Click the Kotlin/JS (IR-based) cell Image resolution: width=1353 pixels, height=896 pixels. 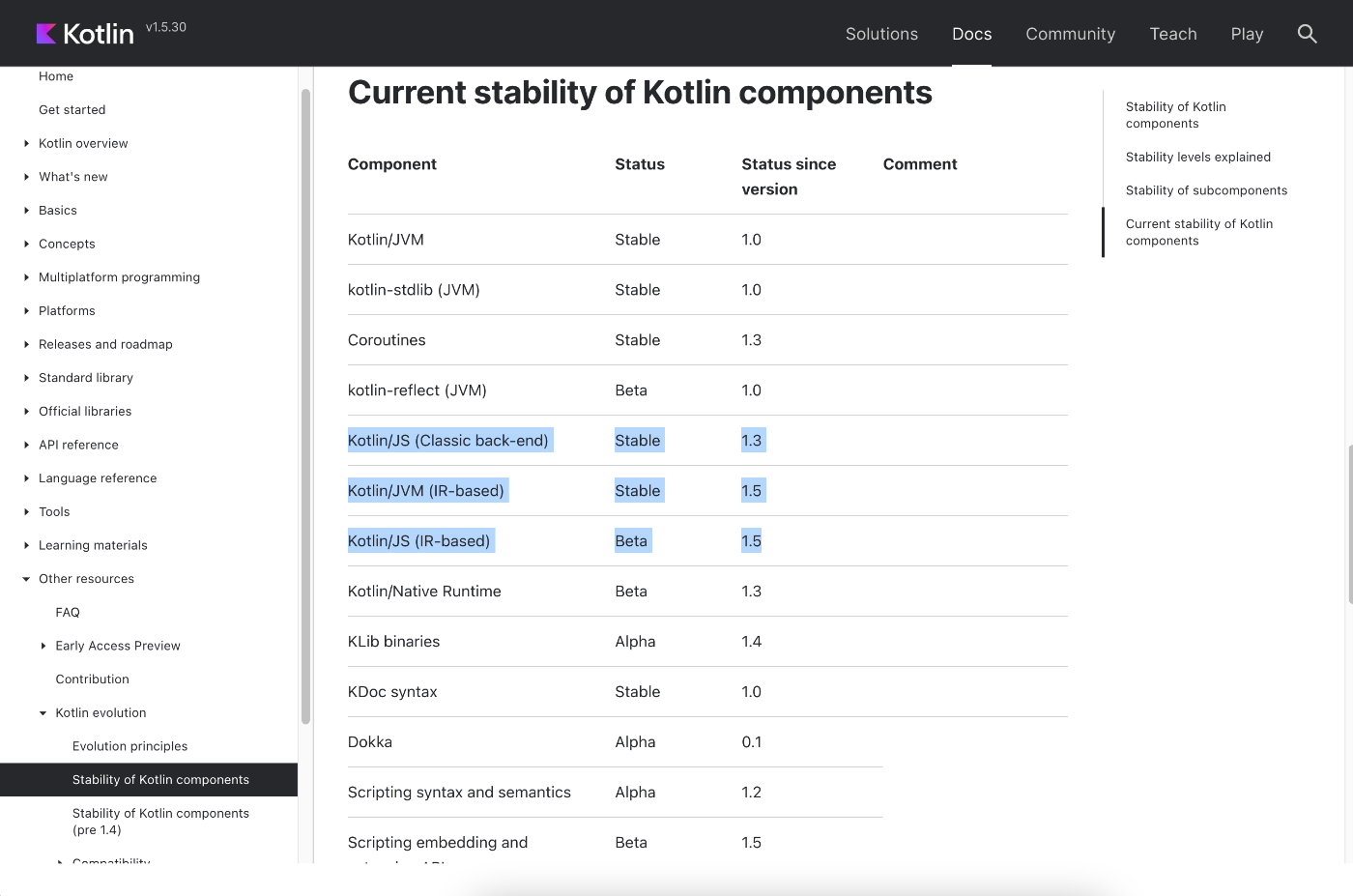419,541
